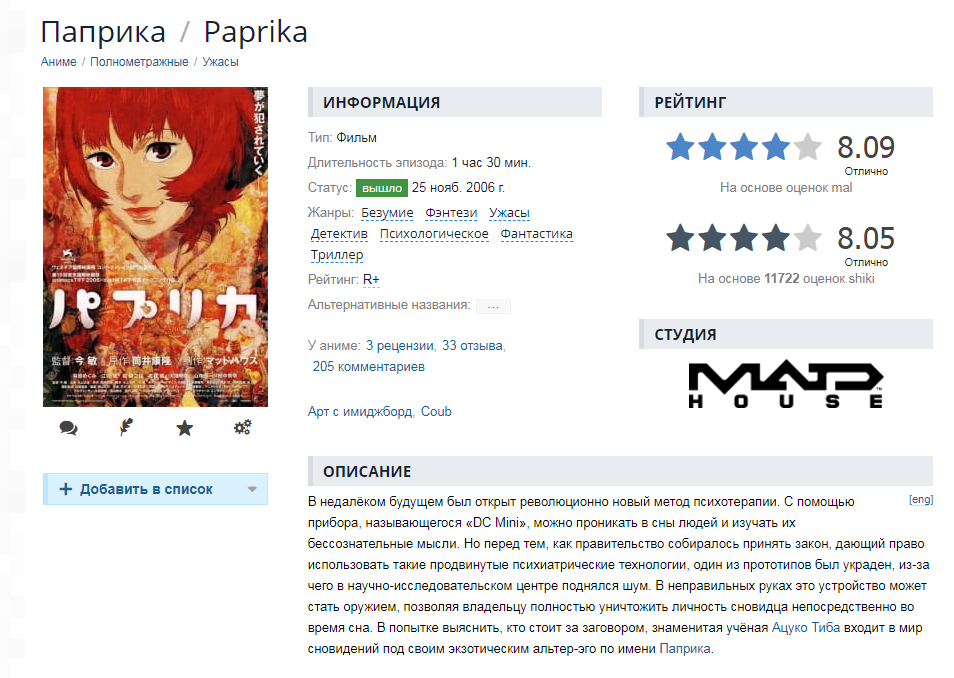954x678 pixels.
Task: Set rating on the shiki stars
Action: 743,238
